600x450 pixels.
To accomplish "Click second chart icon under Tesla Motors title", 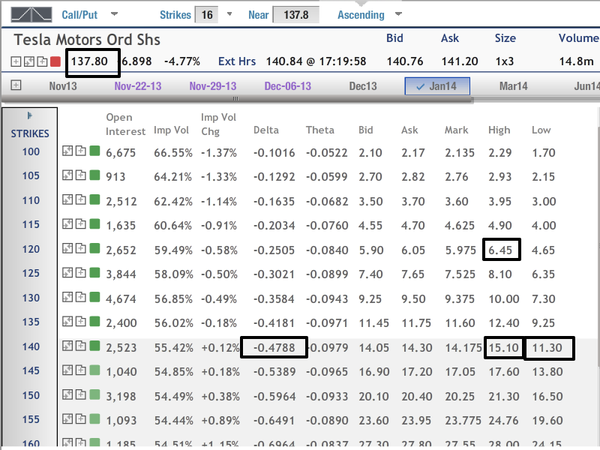I will point(29,62).
